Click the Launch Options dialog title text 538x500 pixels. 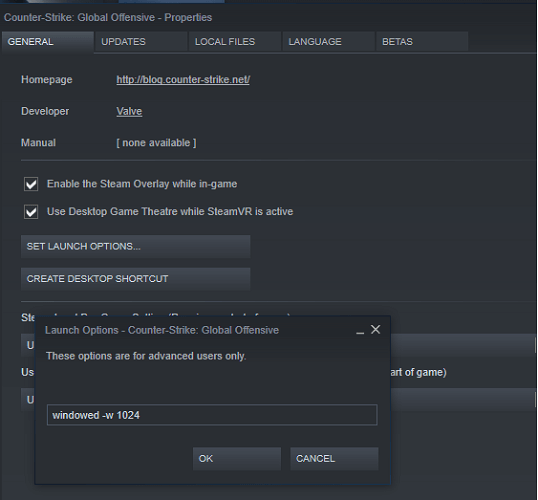[x=162, y=330]
